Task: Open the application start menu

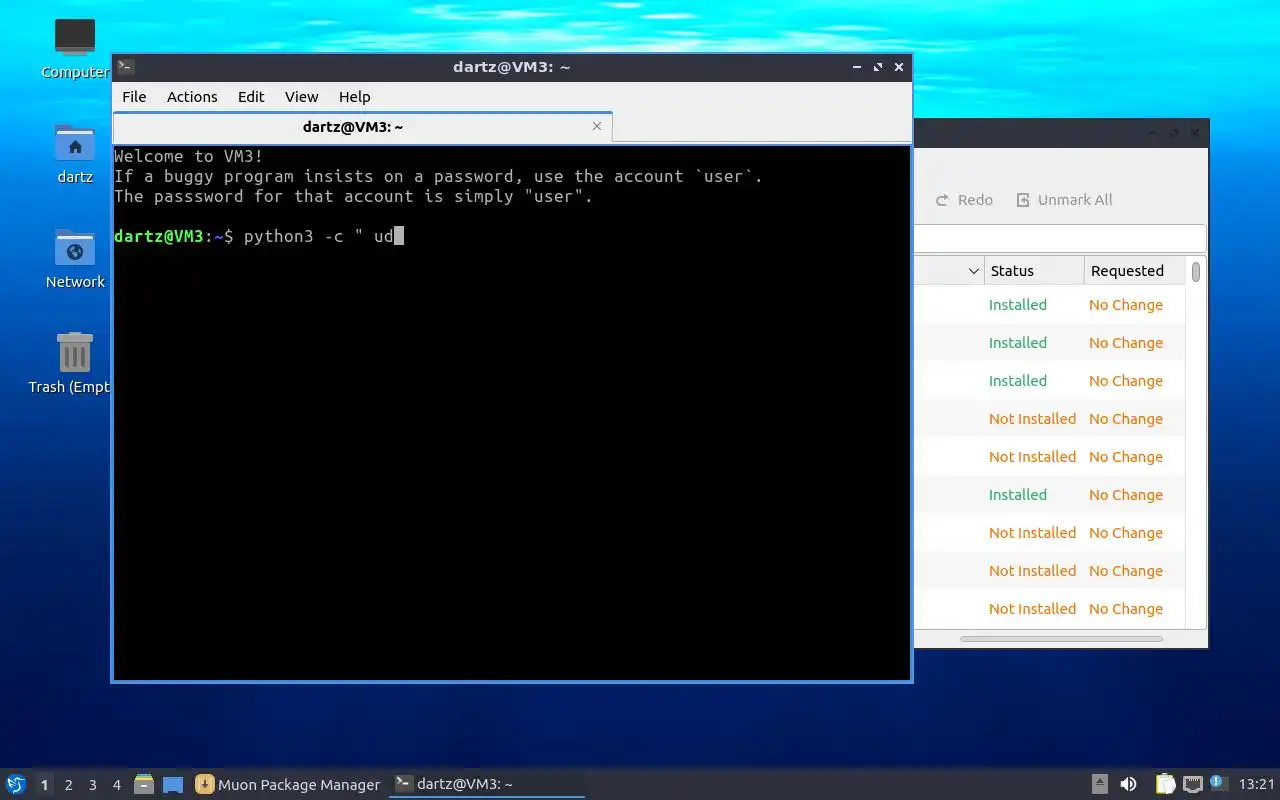Action: coord(16,784)
